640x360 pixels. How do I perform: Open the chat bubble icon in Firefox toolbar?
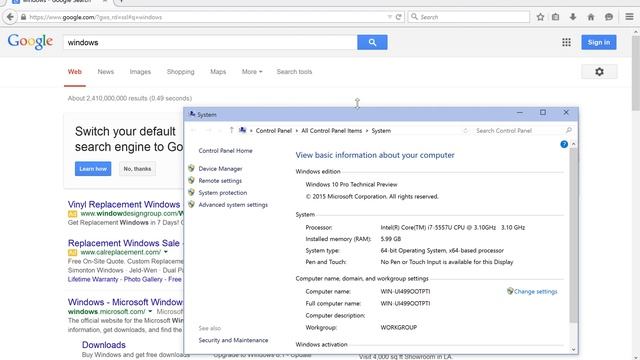point(609,17)
